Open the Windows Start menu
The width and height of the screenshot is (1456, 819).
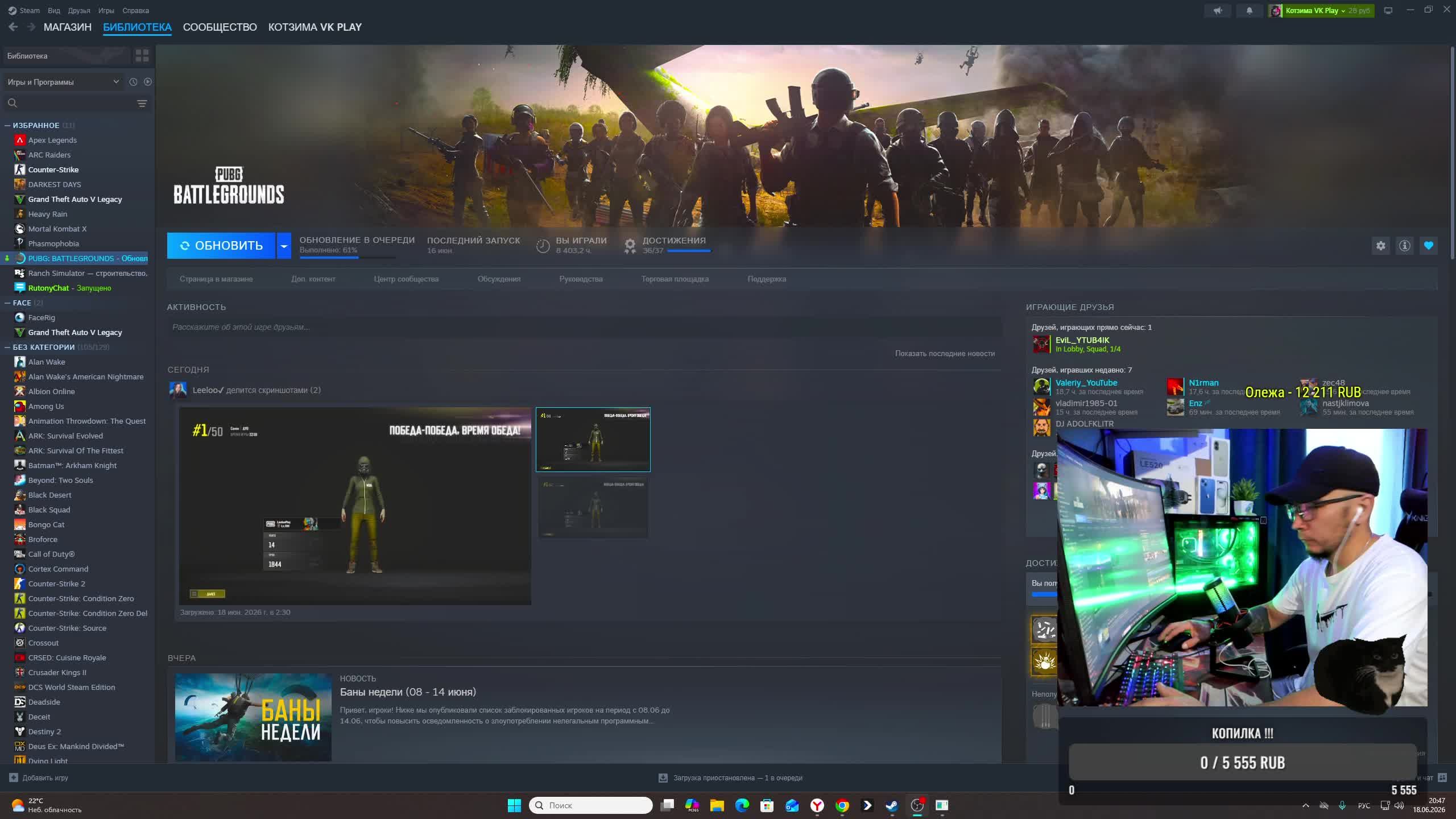pos(514,805)
